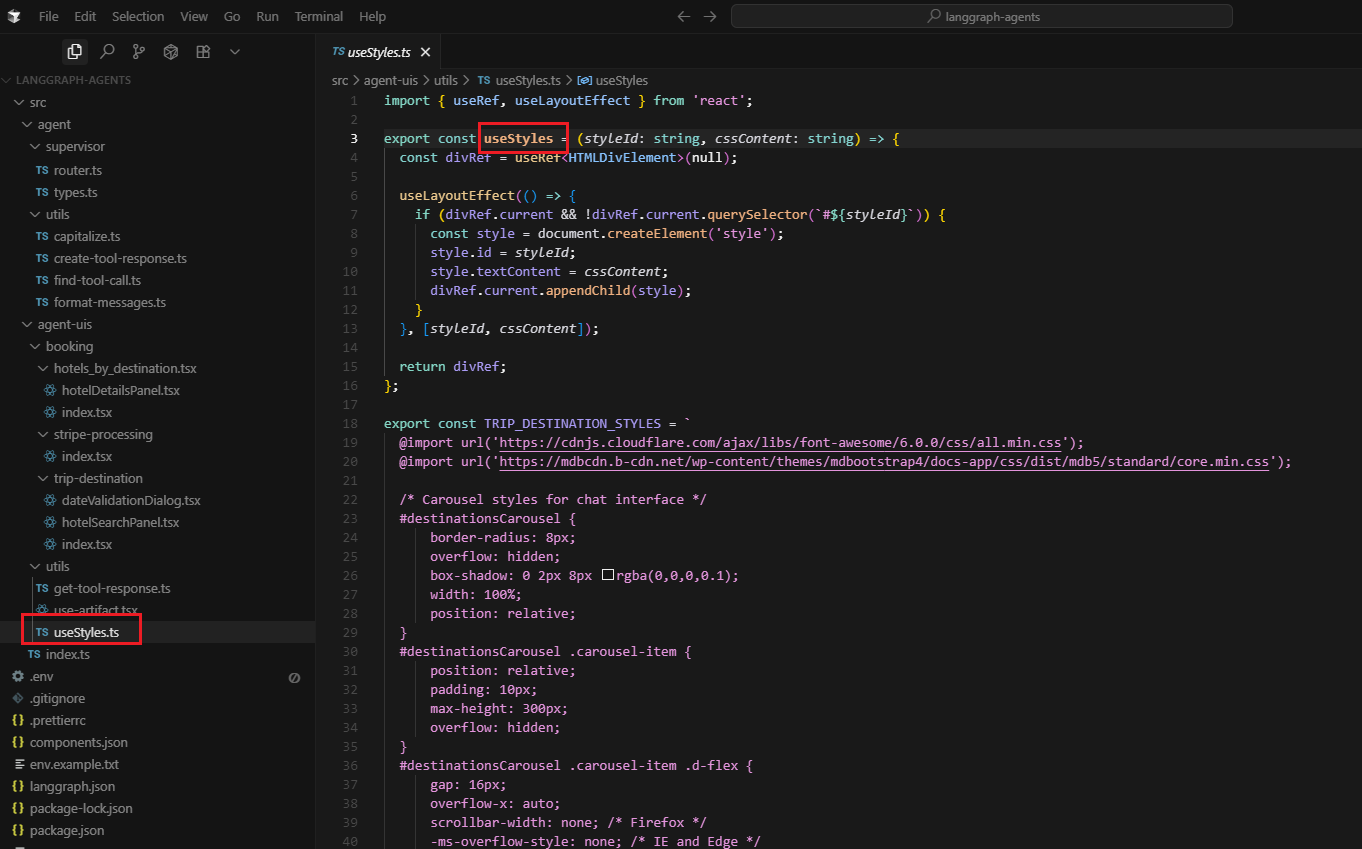Open the Extensions view icon
Image resolution: width=1362 pixels, height=849 pixels.
click(x=203, y=52)
